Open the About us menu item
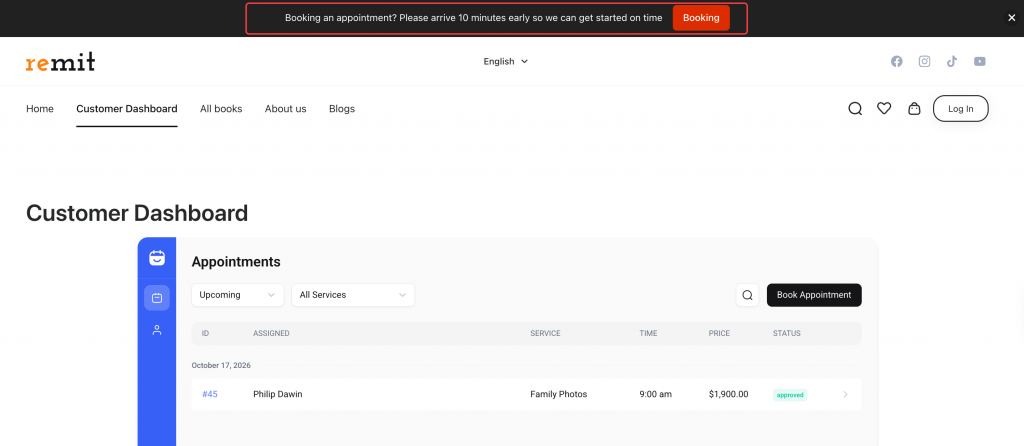 [285, 109]
